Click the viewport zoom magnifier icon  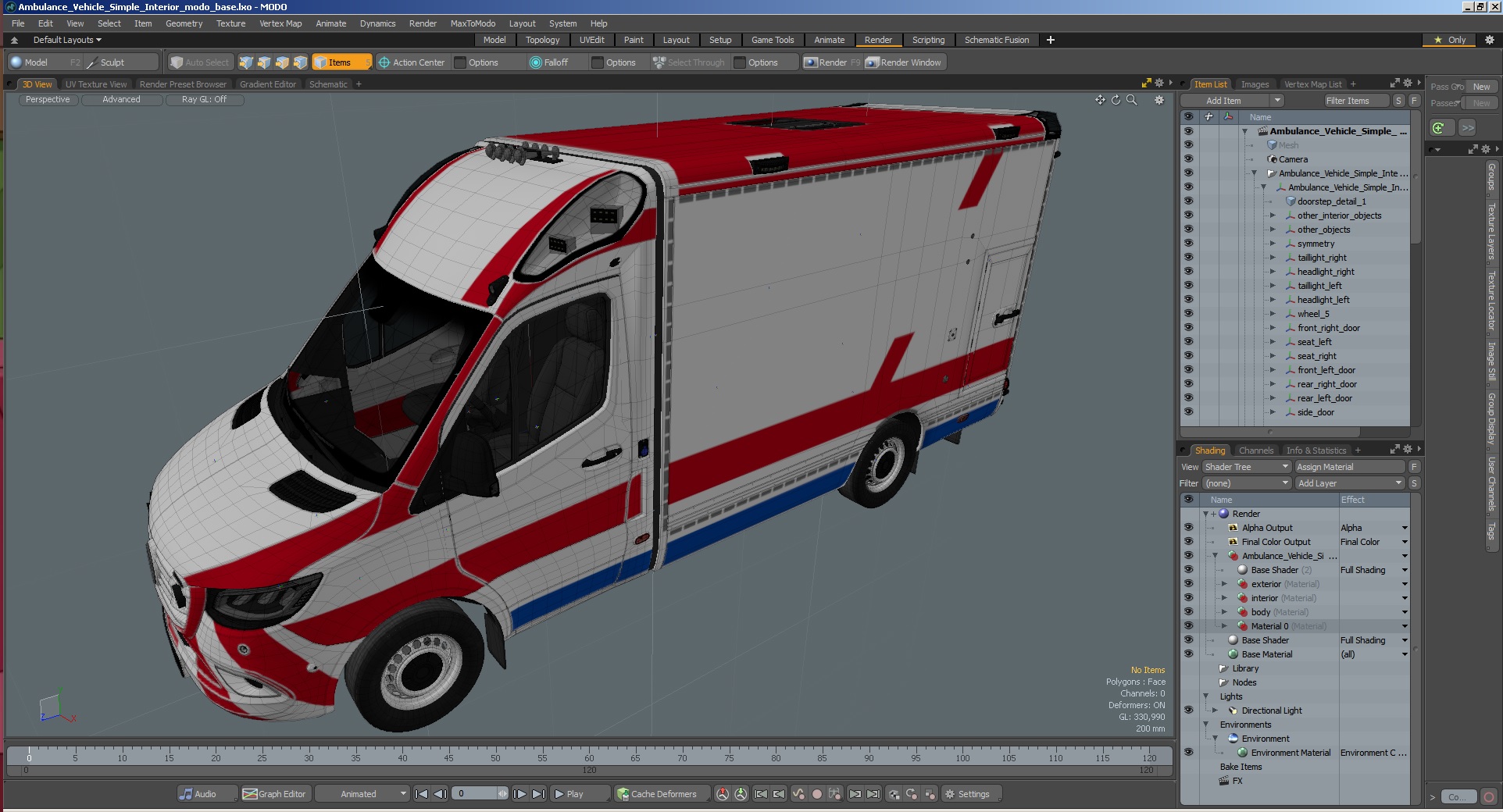pyautogui.click(x=1131, y=100)
